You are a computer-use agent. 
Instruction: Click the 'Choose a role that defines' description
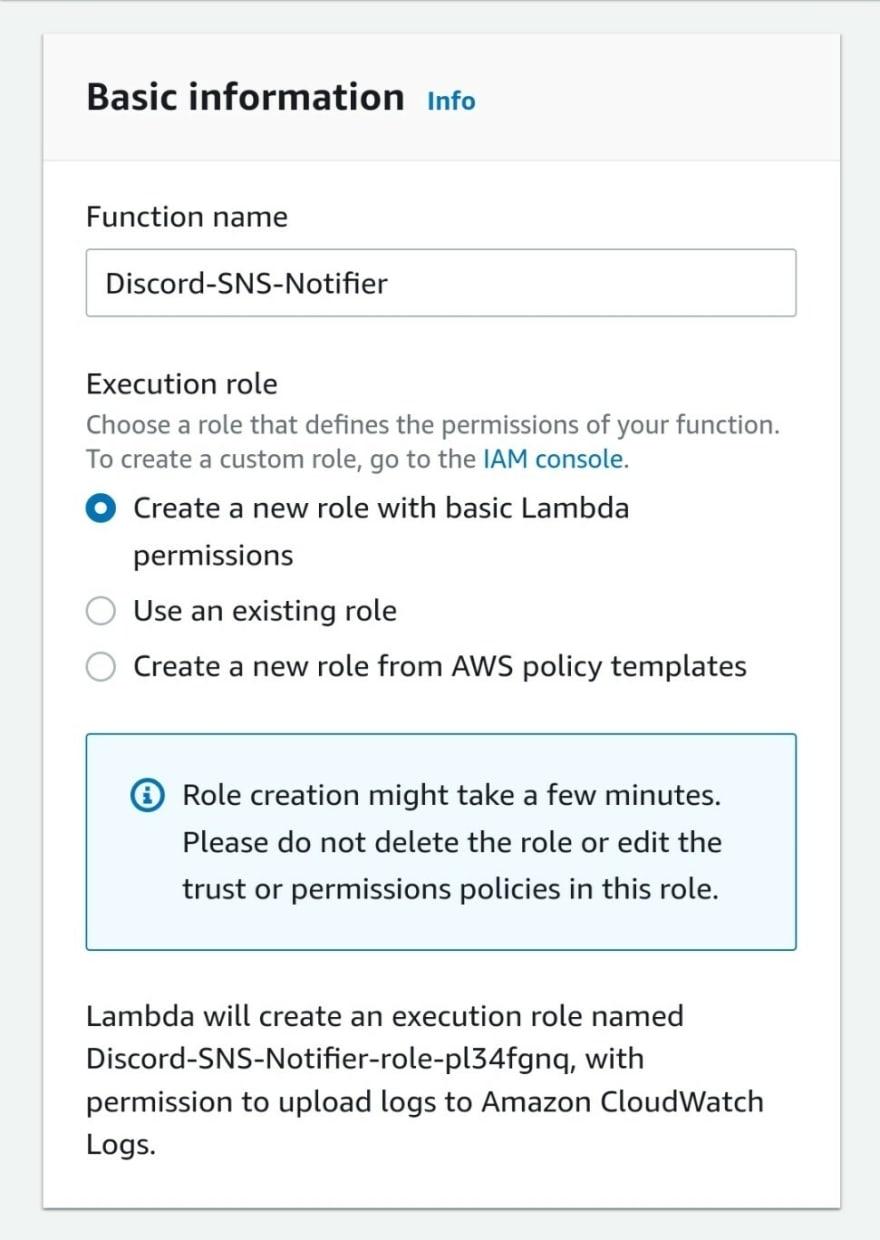[x=433, y=442]
